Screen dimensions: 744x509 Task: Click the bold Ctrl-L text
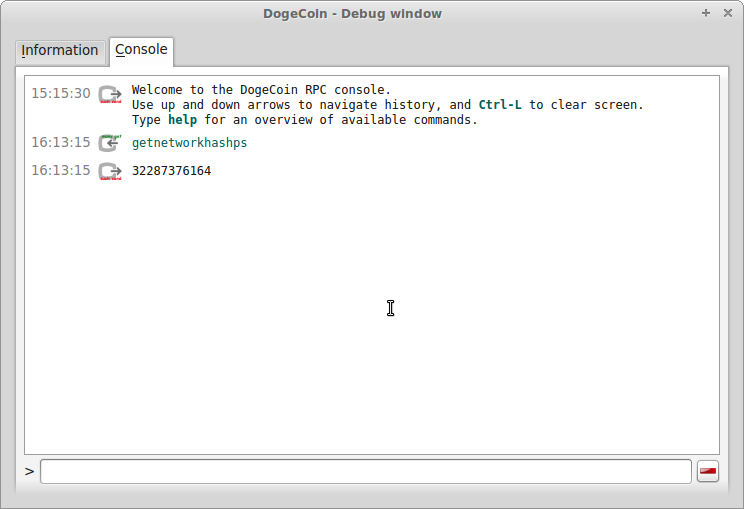click(500, 104)
